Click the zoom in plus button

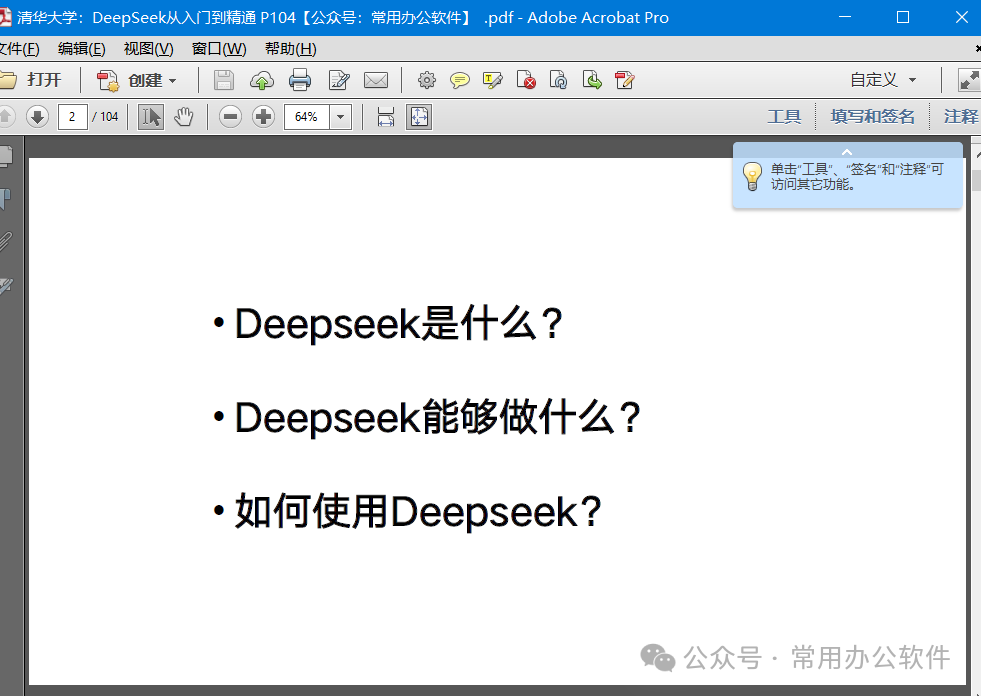point(263,117)
